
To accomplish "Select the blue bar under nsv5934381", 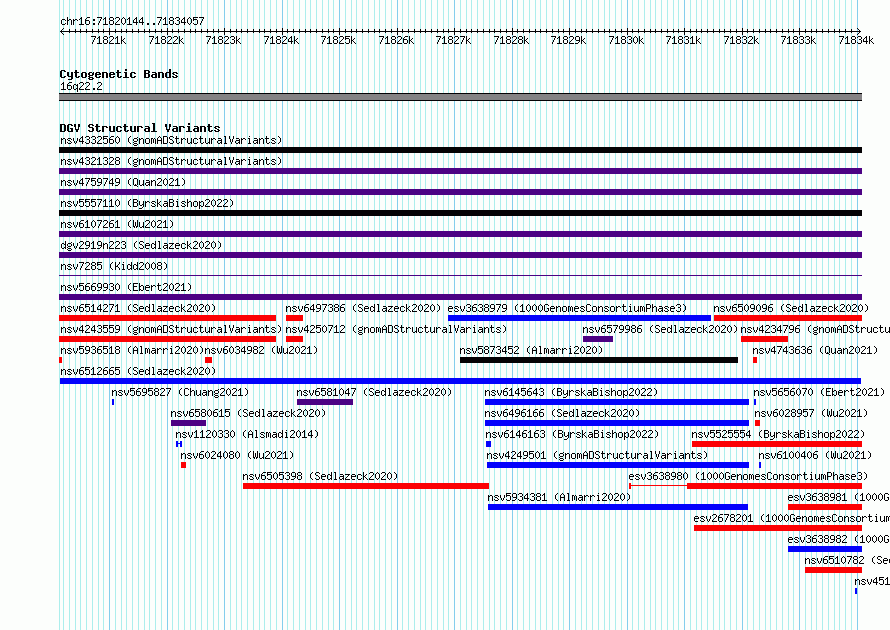I will (x=618, y=507).
